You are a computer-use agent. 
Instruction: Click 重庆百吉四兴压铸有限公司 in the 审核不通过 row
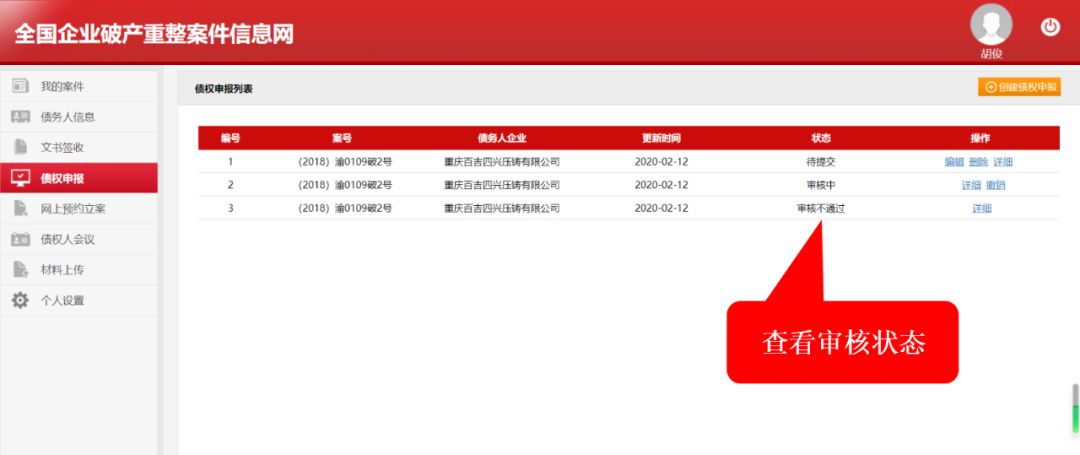point(501,209)
